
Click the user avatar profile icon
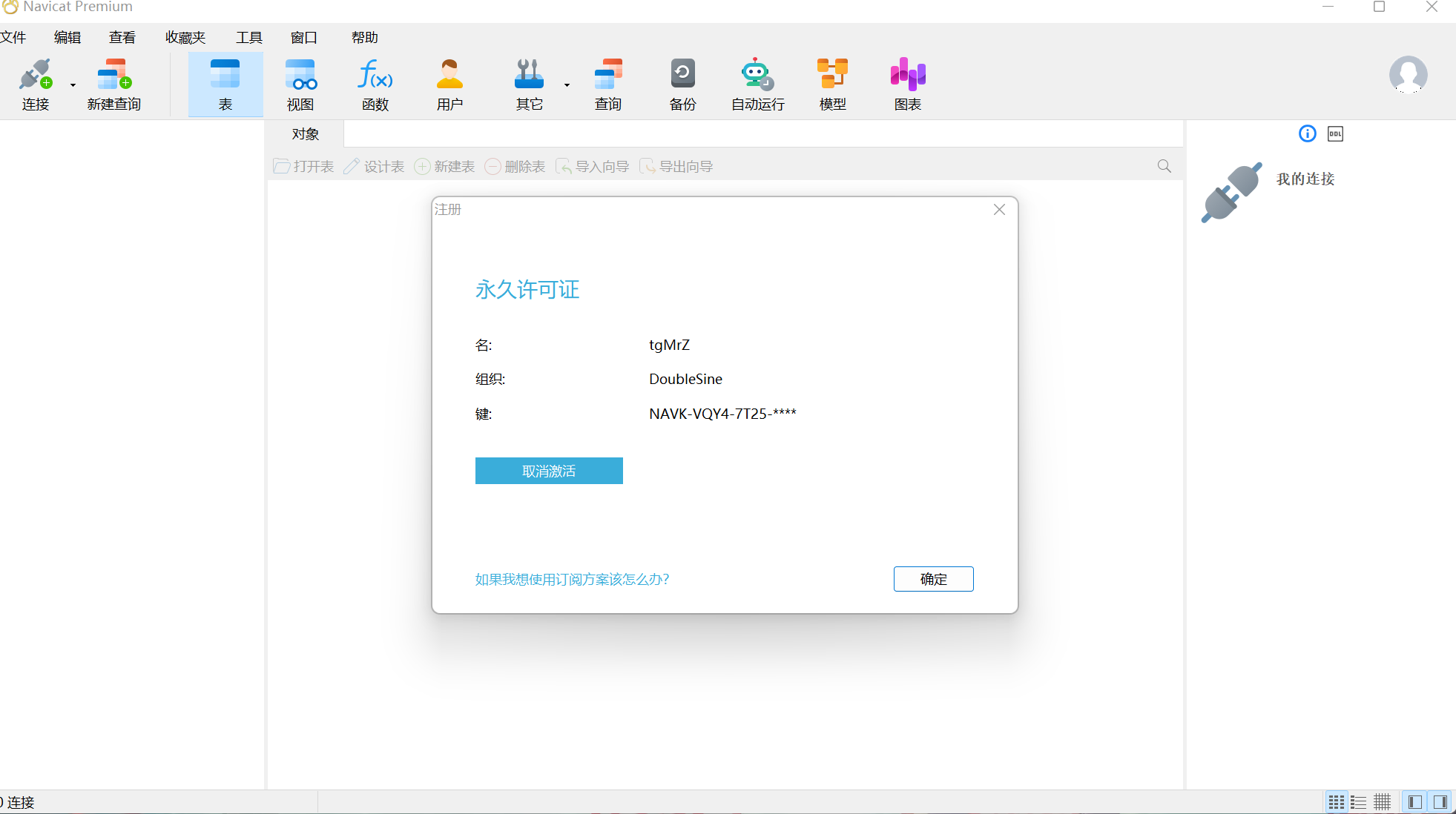(x=1408, y=74)
